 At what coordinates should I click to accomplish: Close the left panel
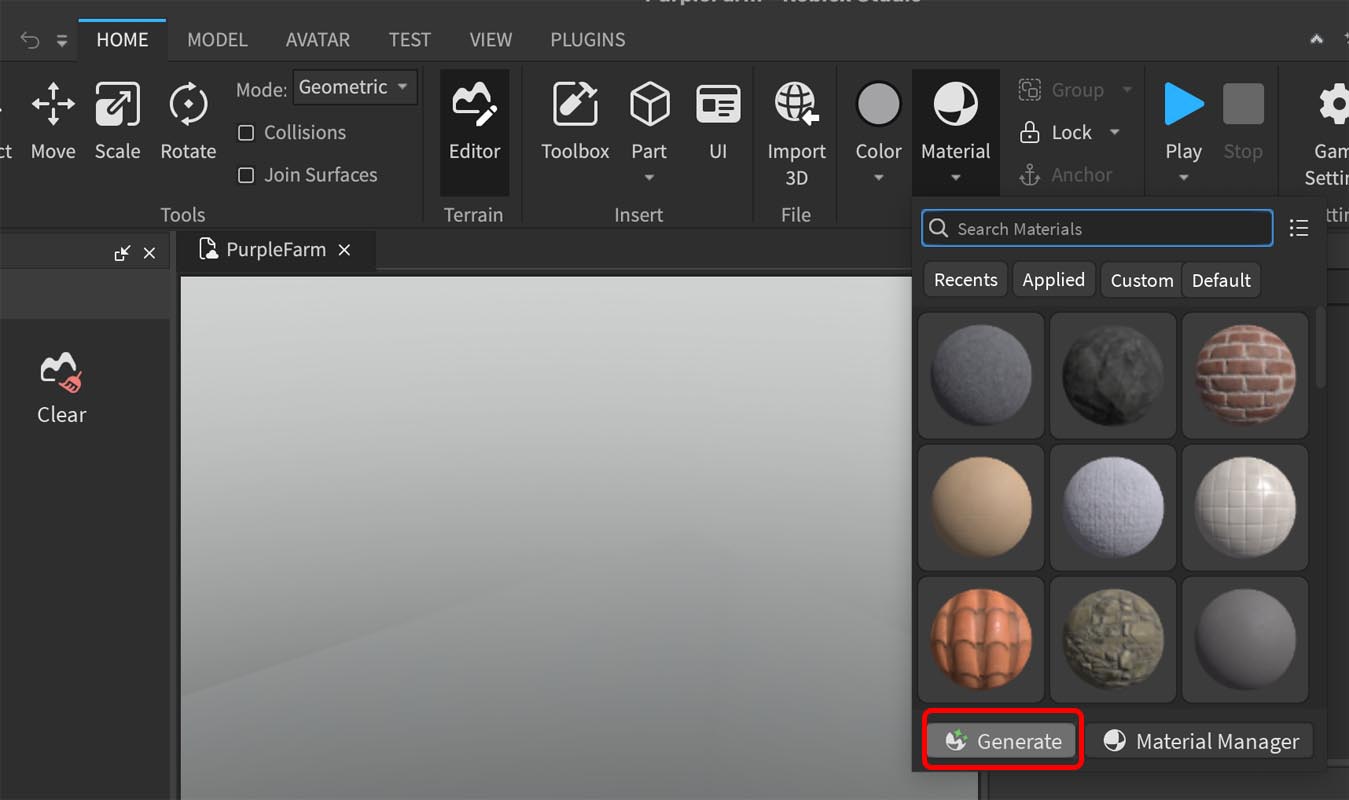point(149,253)
